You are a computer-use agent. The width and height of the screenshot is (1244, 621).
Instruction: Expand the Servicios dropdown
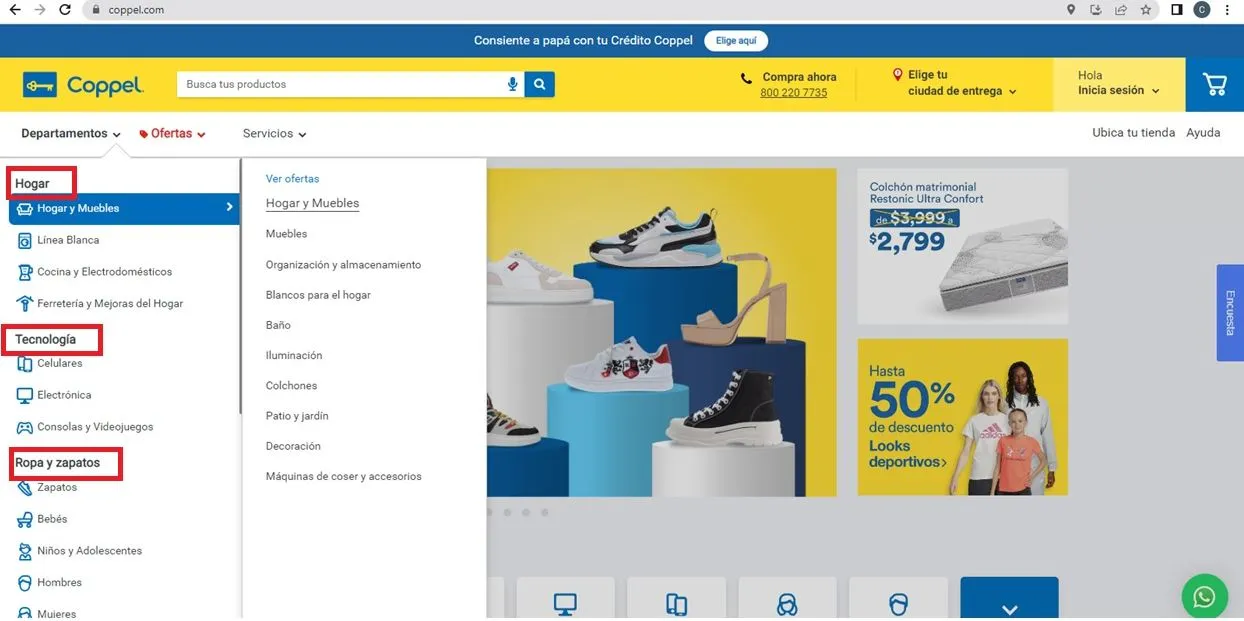click(x=274, y=134)
